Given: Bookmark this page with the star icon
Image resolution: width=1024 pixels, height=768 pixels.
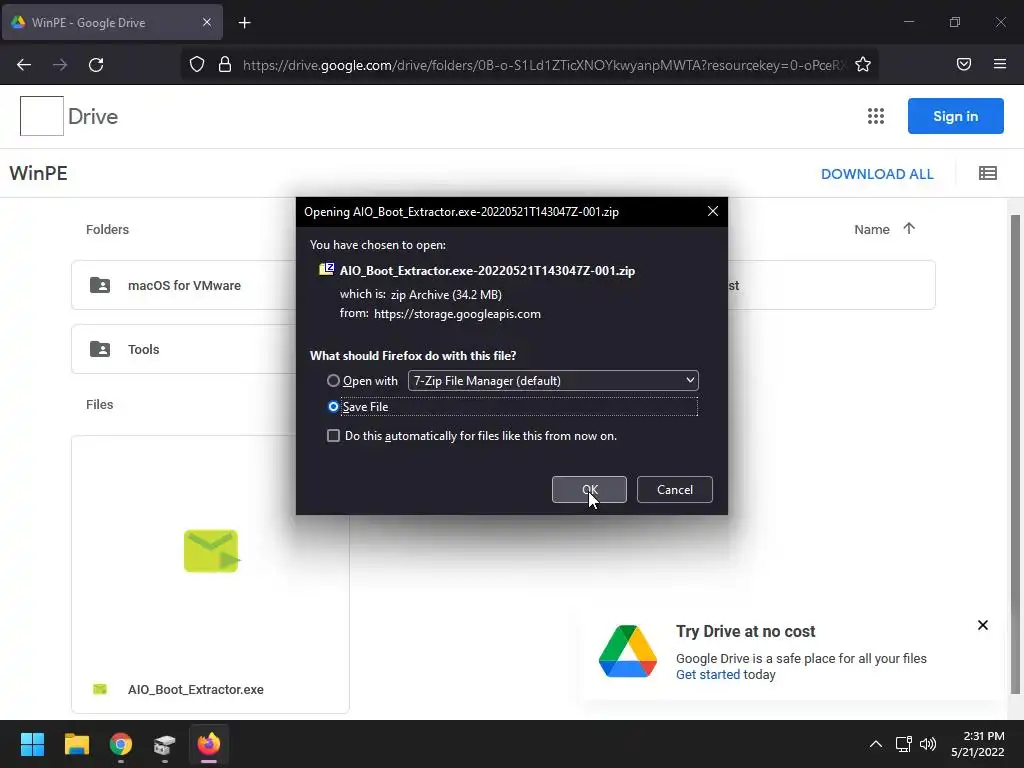Looking at the screenshot, I should click(x=863, y=64).
